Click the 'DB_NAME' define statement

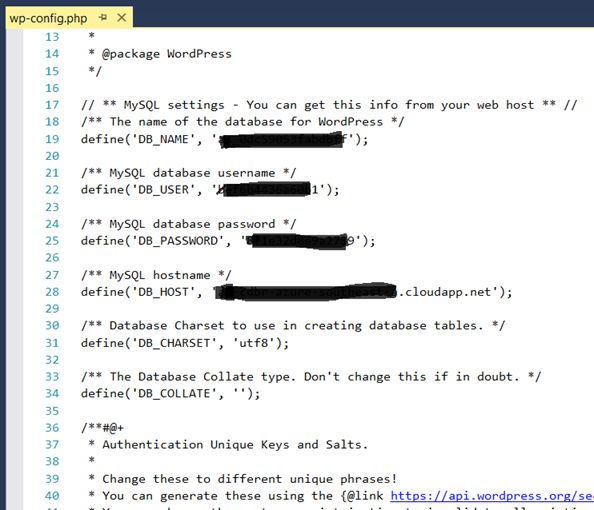224,139
